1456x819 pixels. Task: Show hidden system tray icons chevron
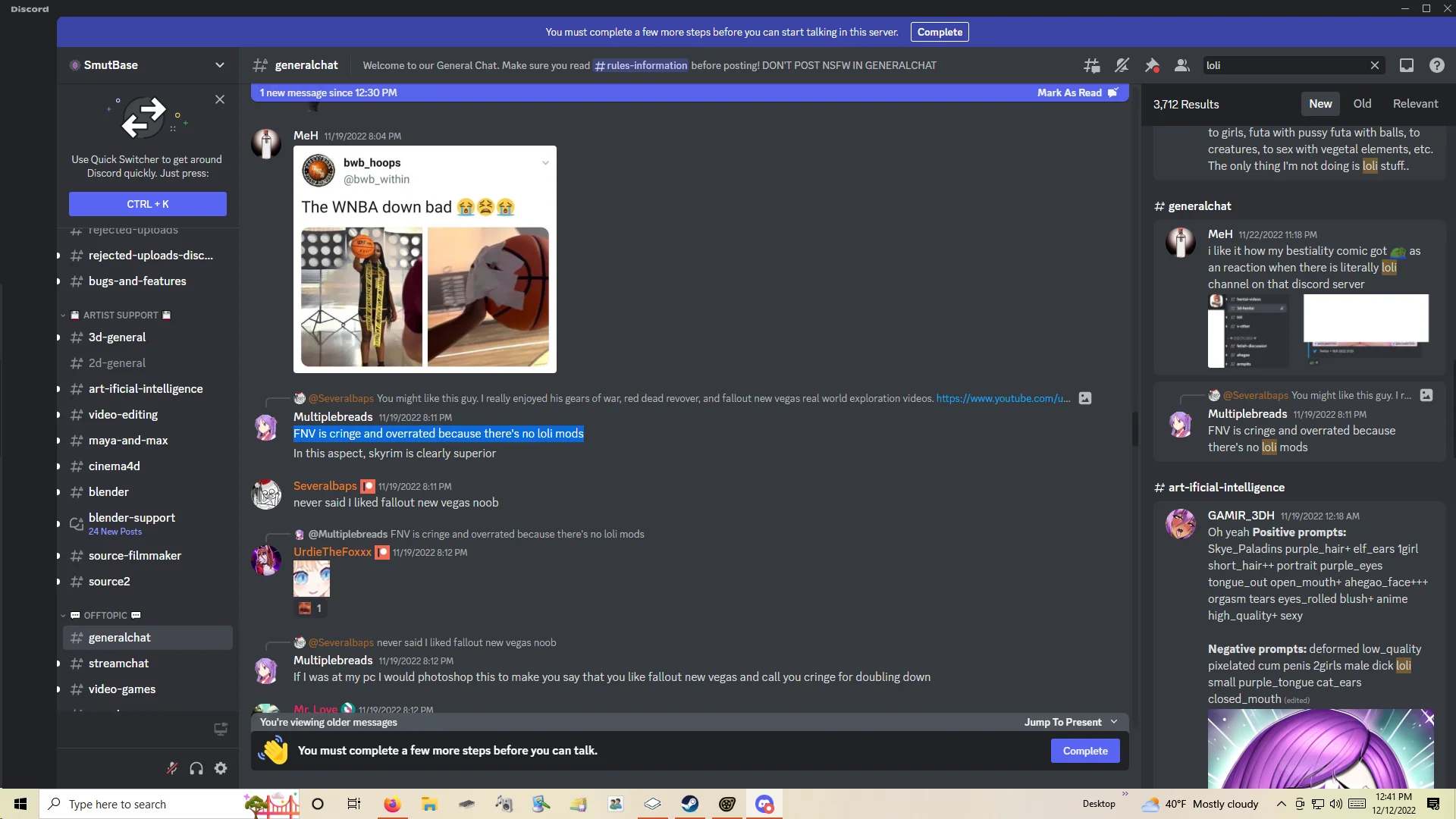pos(1282,804)
